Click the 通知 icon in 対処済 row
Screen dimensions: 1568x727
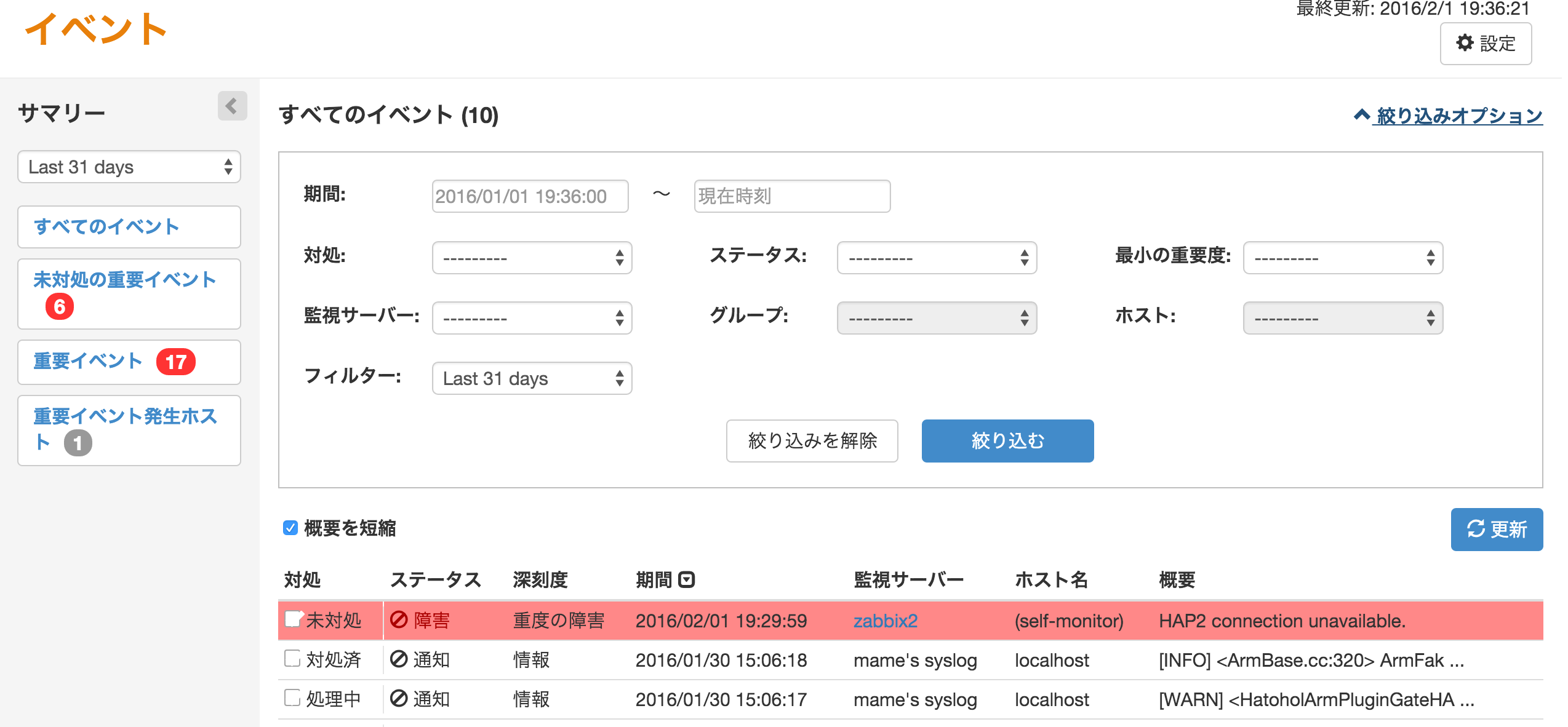tap(399, 659)
